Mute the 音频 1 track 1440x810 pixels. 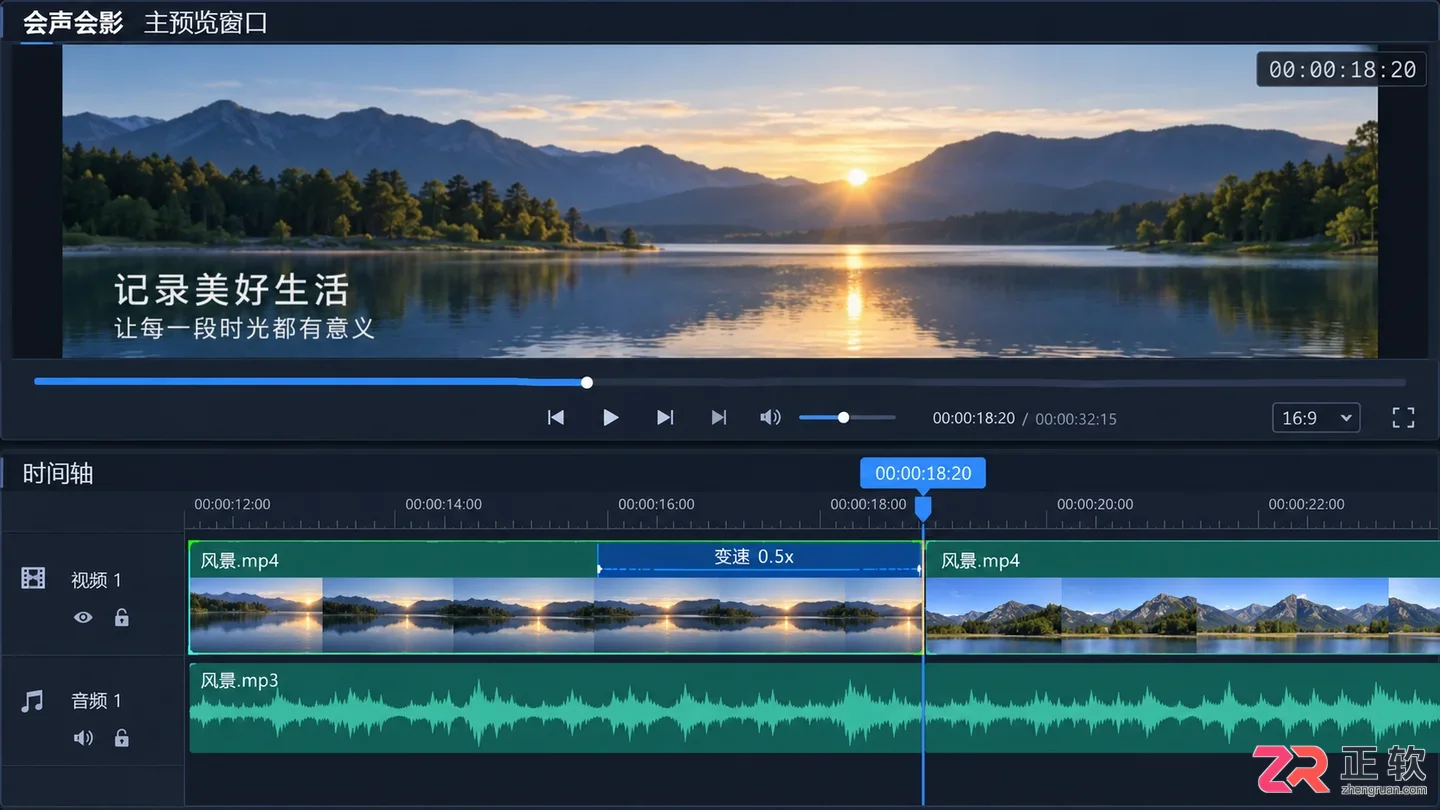83,738
